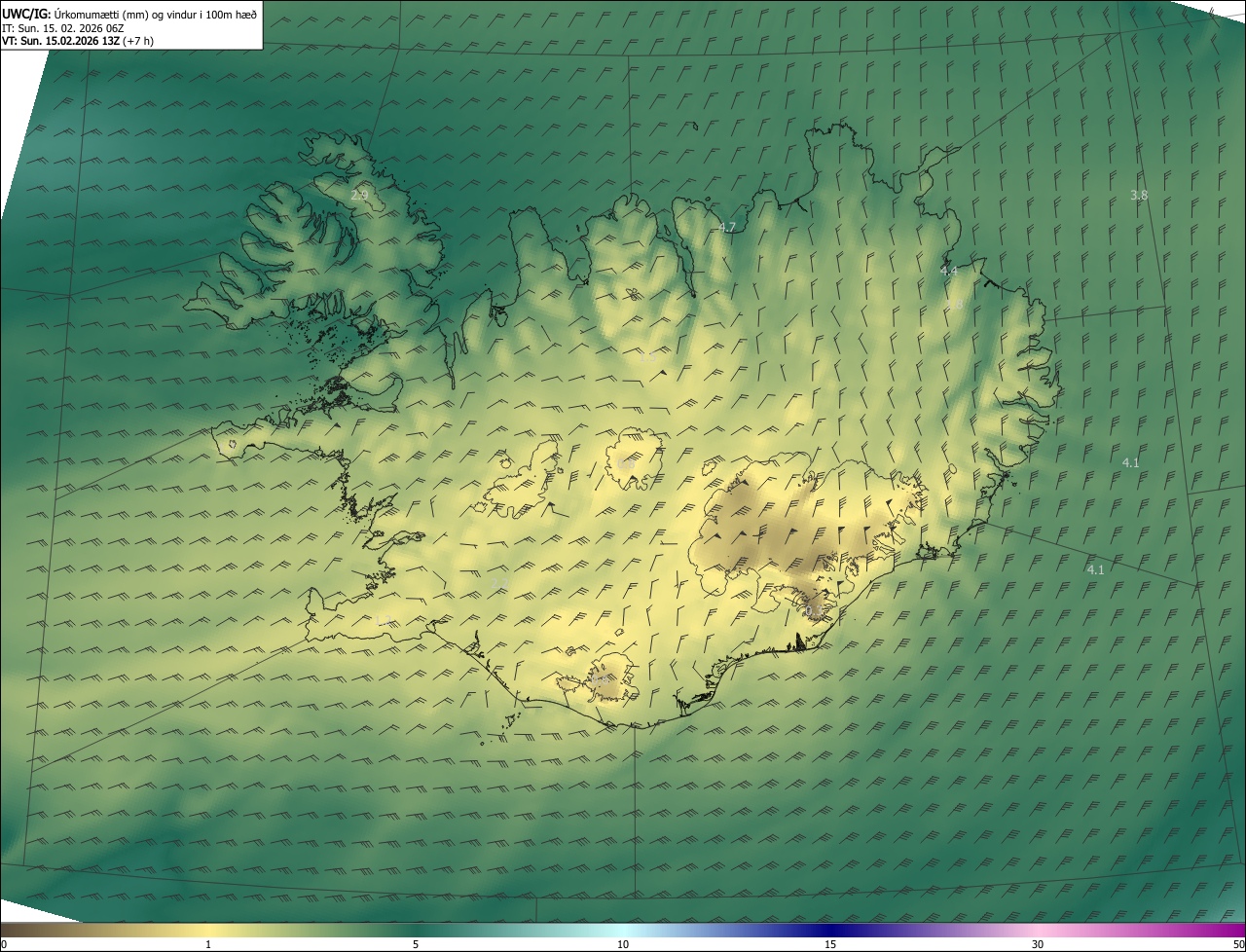Click the '30' tick label on the color scale
This screenshot has height=952, width=1246.
(x=1038, y=944)
